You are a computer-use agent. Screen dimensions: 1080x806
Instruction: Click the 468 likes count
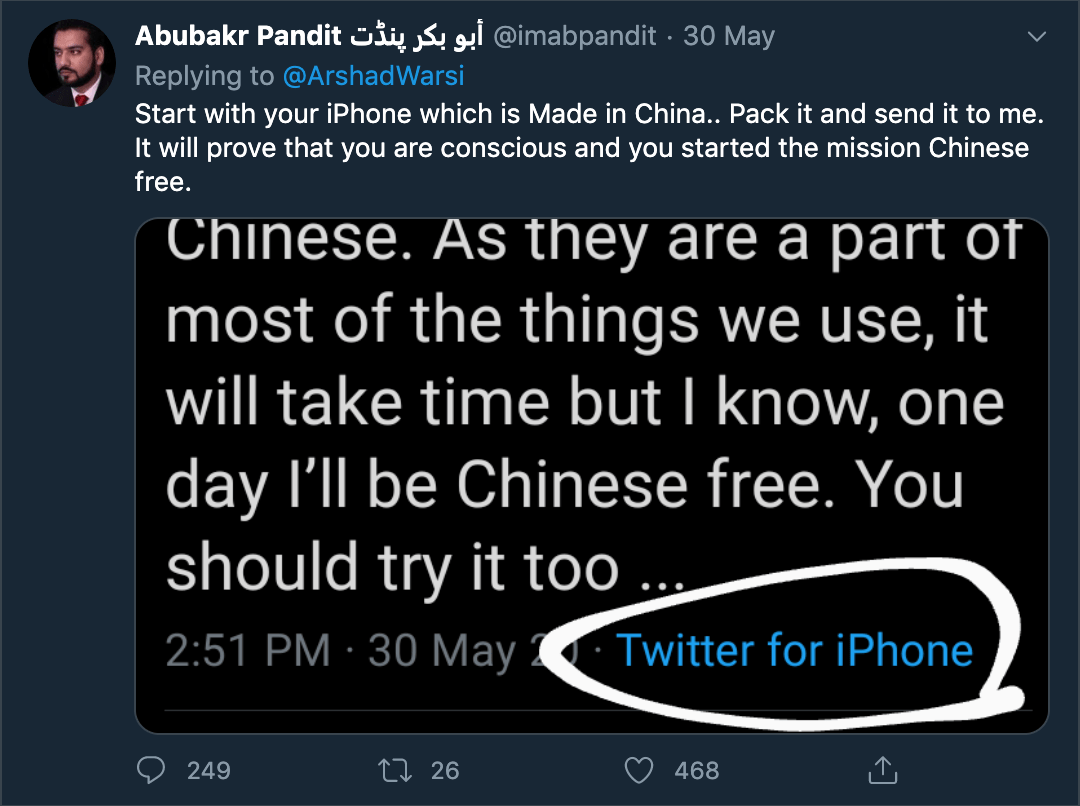click(697, 770)
